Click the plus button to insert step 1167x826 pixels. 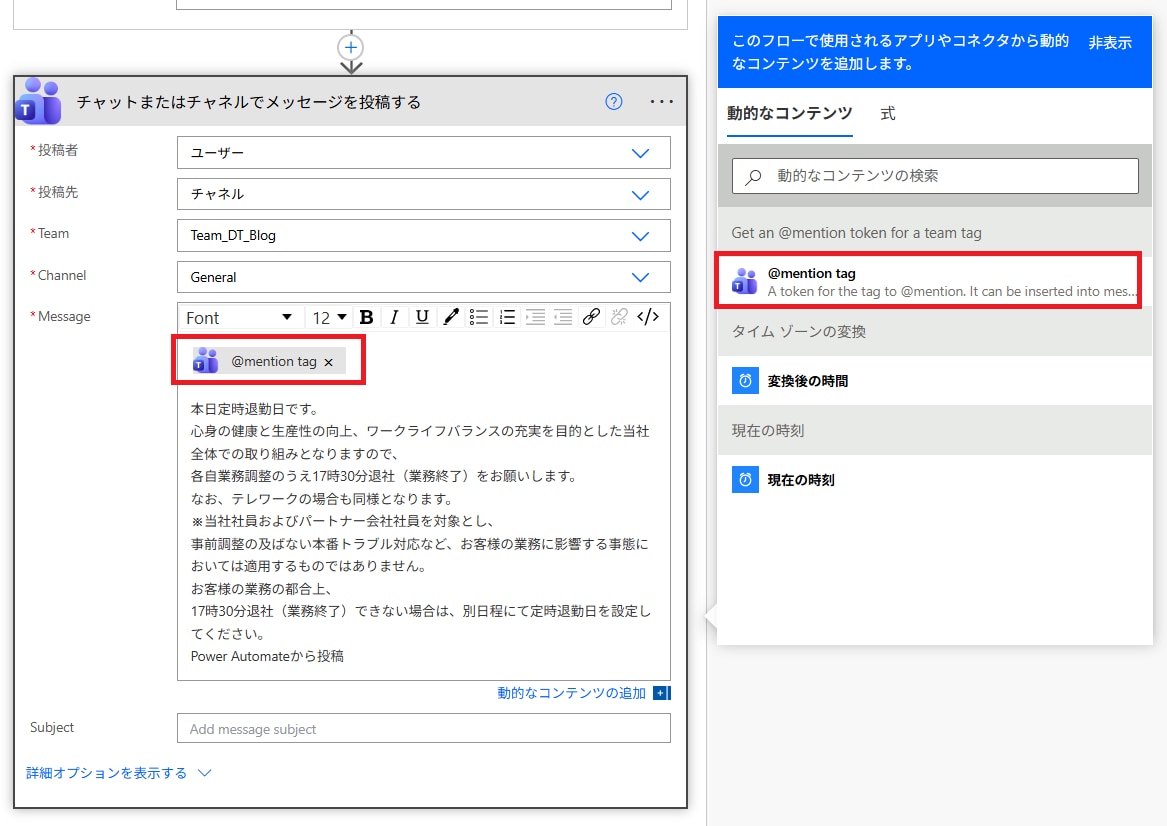351,47
